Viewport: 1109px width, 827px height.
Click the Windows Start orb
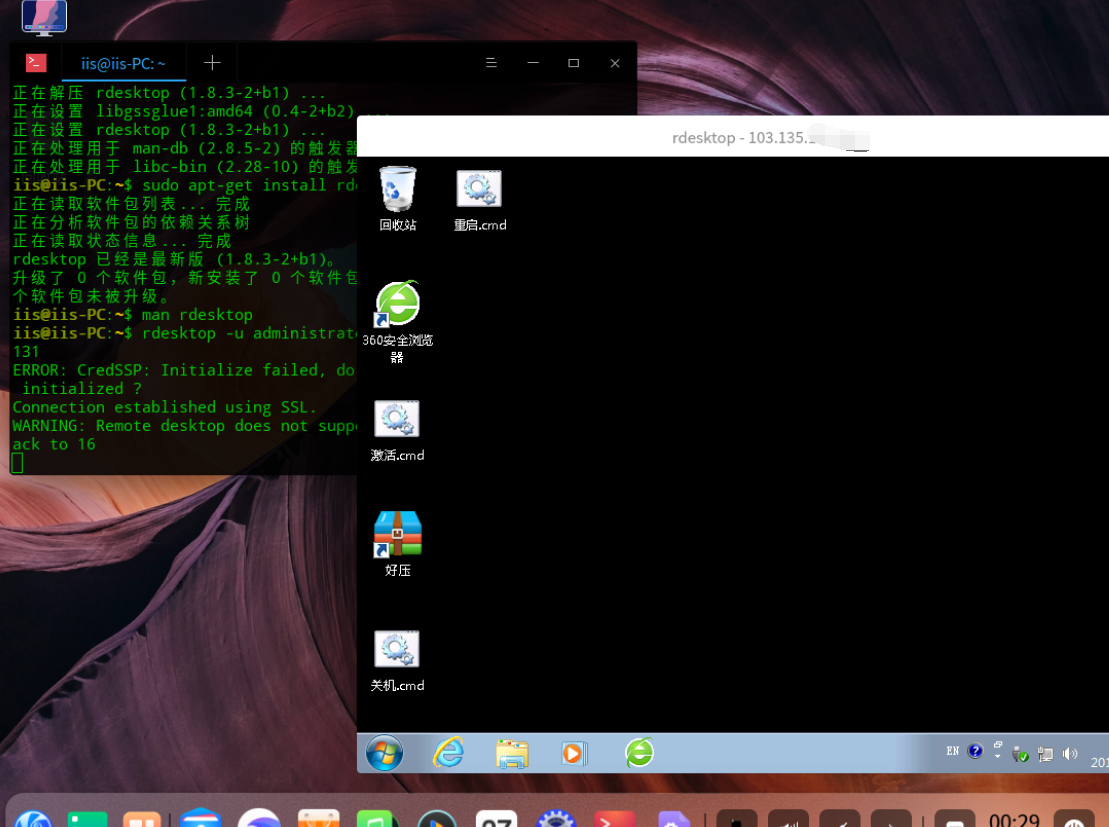click(x=384, y=753)
